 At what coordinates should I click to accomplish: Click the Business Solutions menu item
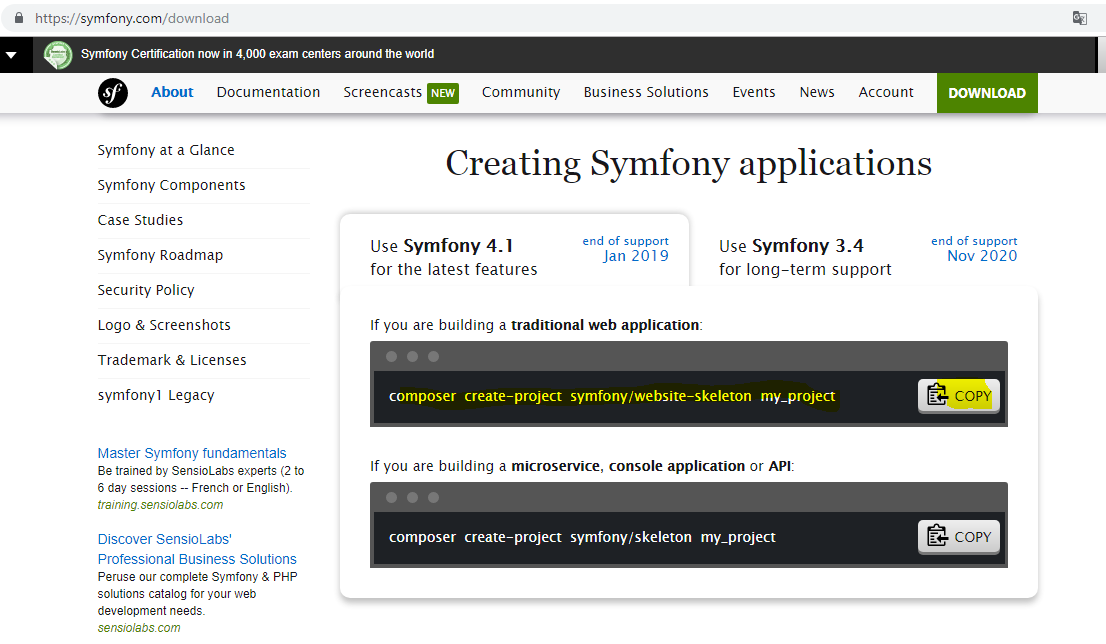[x=646, y=92]
